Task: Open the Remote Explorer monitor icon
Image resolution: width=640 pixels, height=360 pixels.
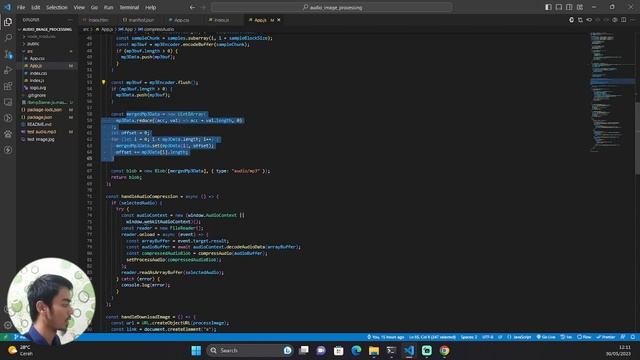Action: pos(8,102)
